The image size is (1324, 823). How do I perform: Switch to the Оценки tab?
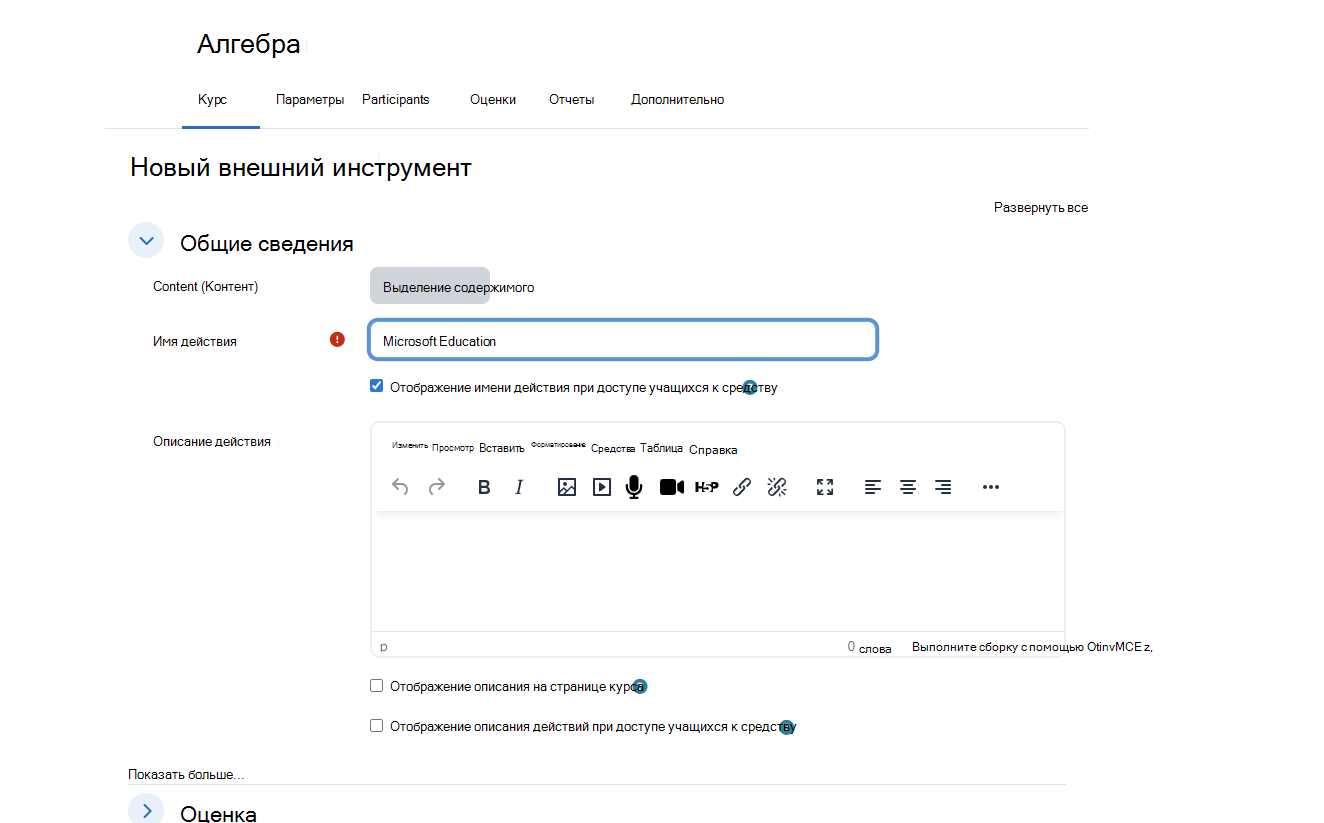coord(493,99)
